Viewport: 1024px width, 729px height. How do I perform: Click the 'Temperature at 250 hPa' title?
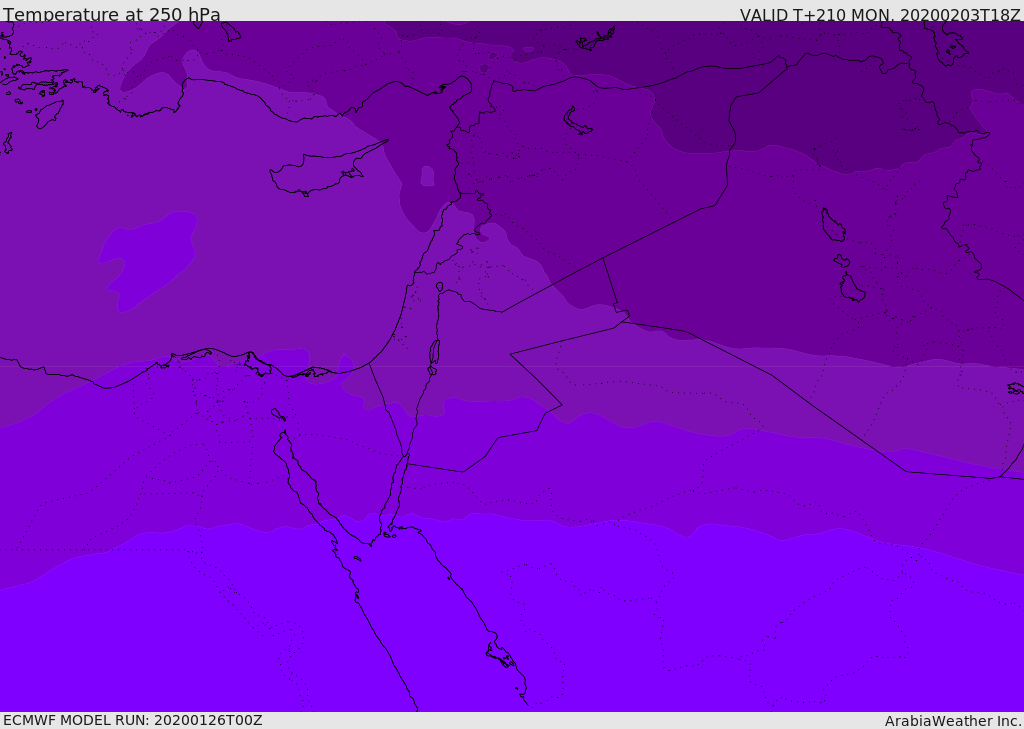(x=112, y=14)
